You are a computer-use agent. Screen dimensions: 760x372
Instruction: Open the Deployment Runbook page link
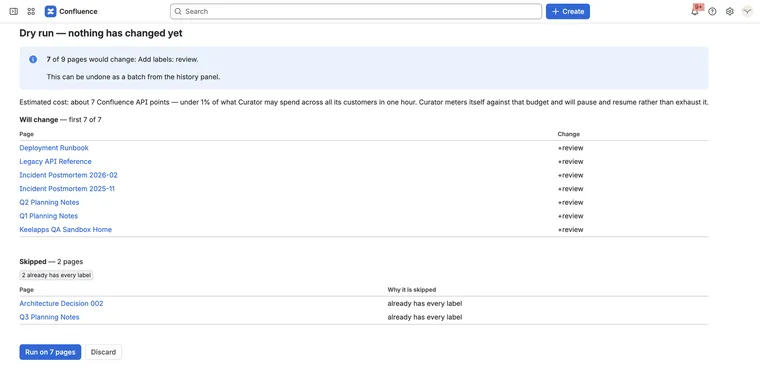(54, 148)
